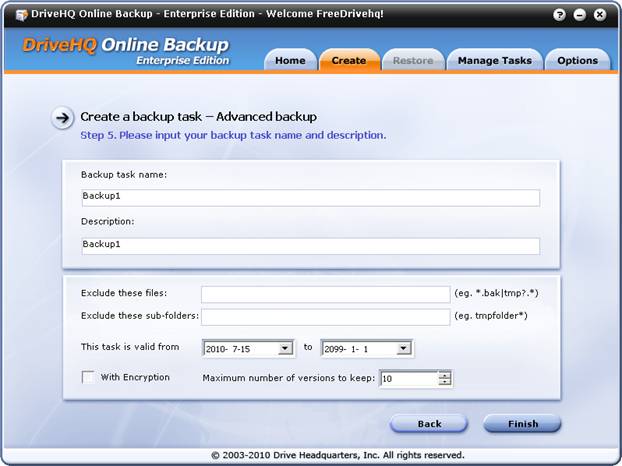Image resolution: width=622 pixels, height=466 pixels.
Task: Open the Manage Tasks tab
Action: 494,60
